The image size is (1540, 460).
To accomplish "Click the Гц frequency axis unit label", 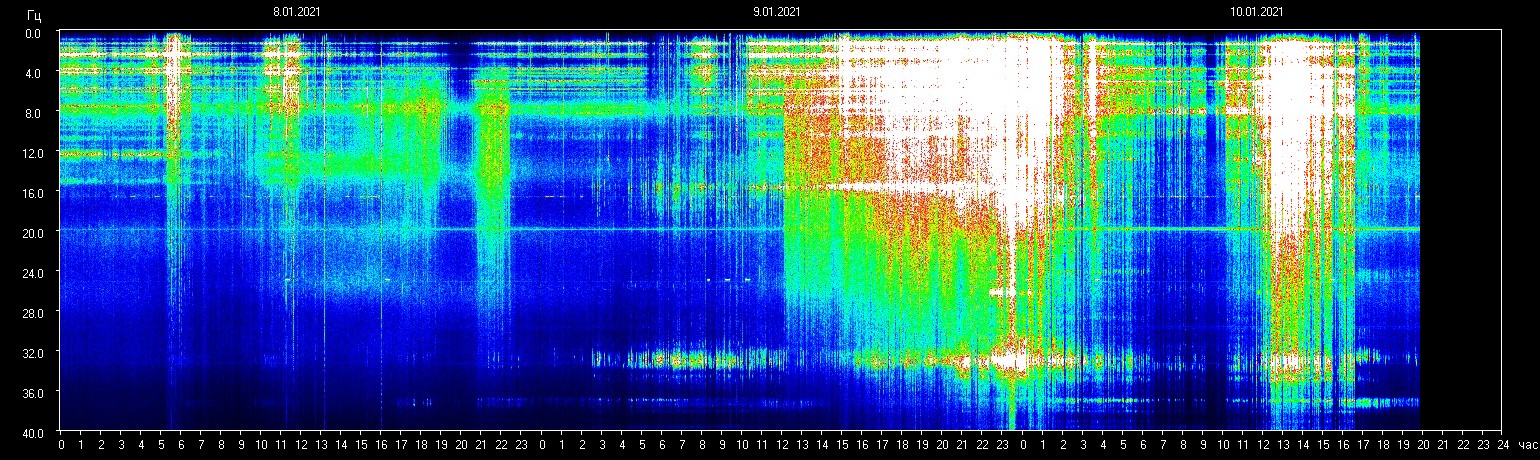I will (x=34, y=14).
